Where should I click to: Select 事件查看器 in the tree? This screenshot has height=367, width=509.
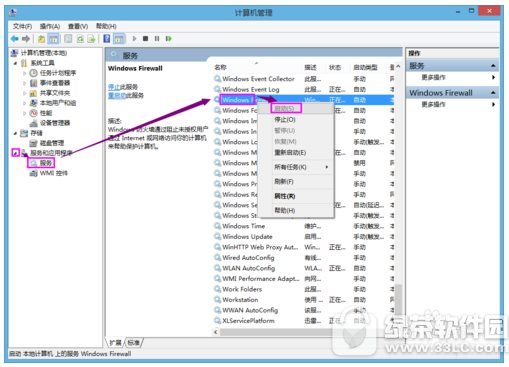(55, 83)
